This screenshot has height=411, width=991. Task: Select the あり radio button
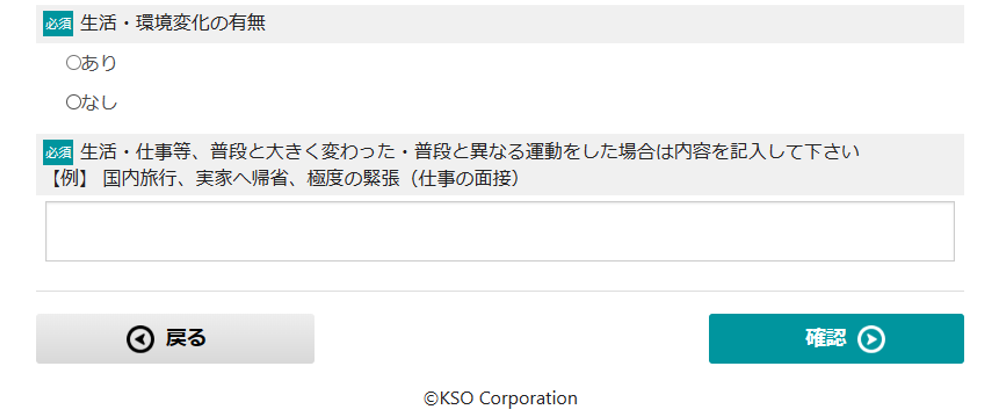(71, 63)
